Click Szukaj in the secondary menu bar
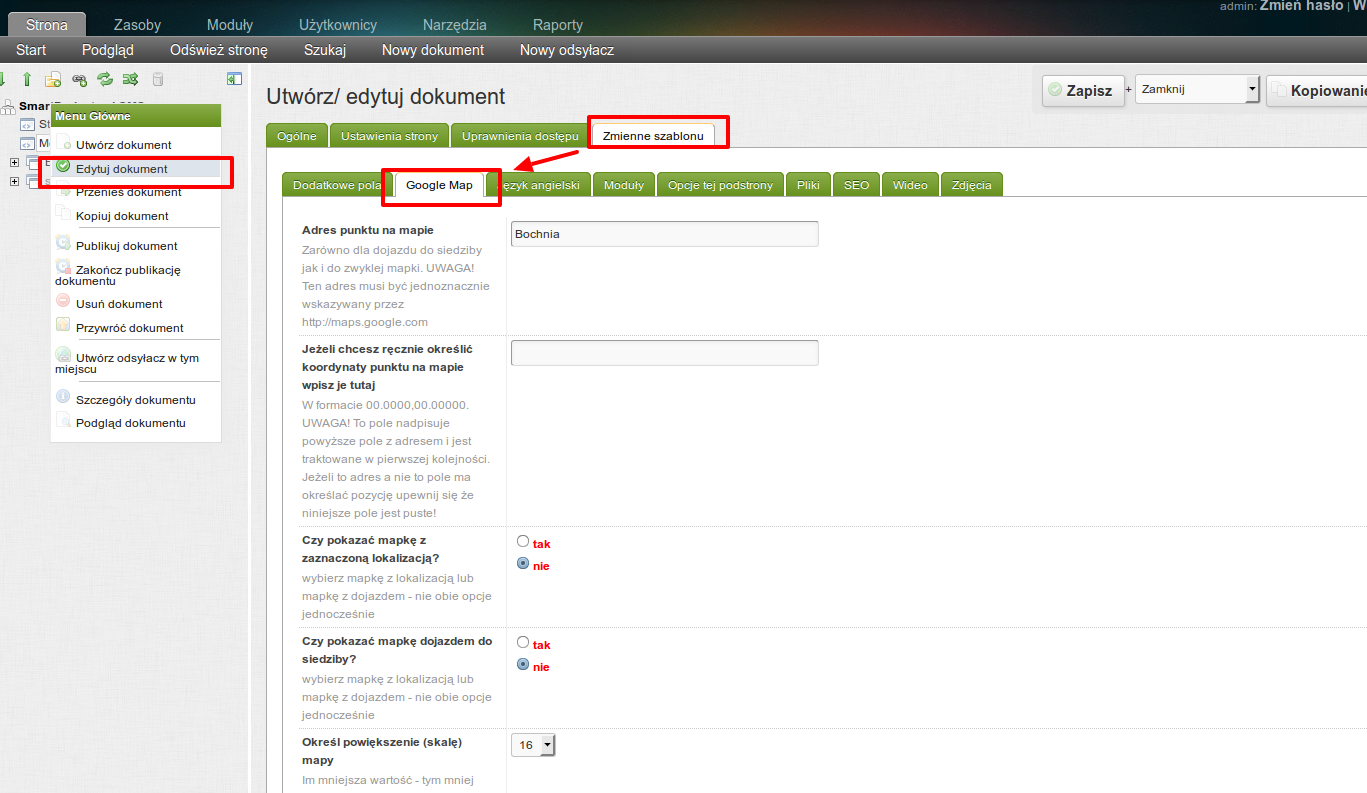 coord(325,50)
